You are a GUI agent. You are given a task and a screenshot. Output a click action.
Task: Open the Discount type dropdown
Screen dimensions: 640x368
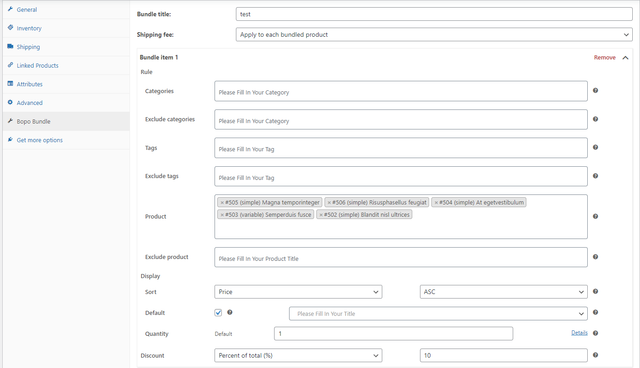(298, 355)
